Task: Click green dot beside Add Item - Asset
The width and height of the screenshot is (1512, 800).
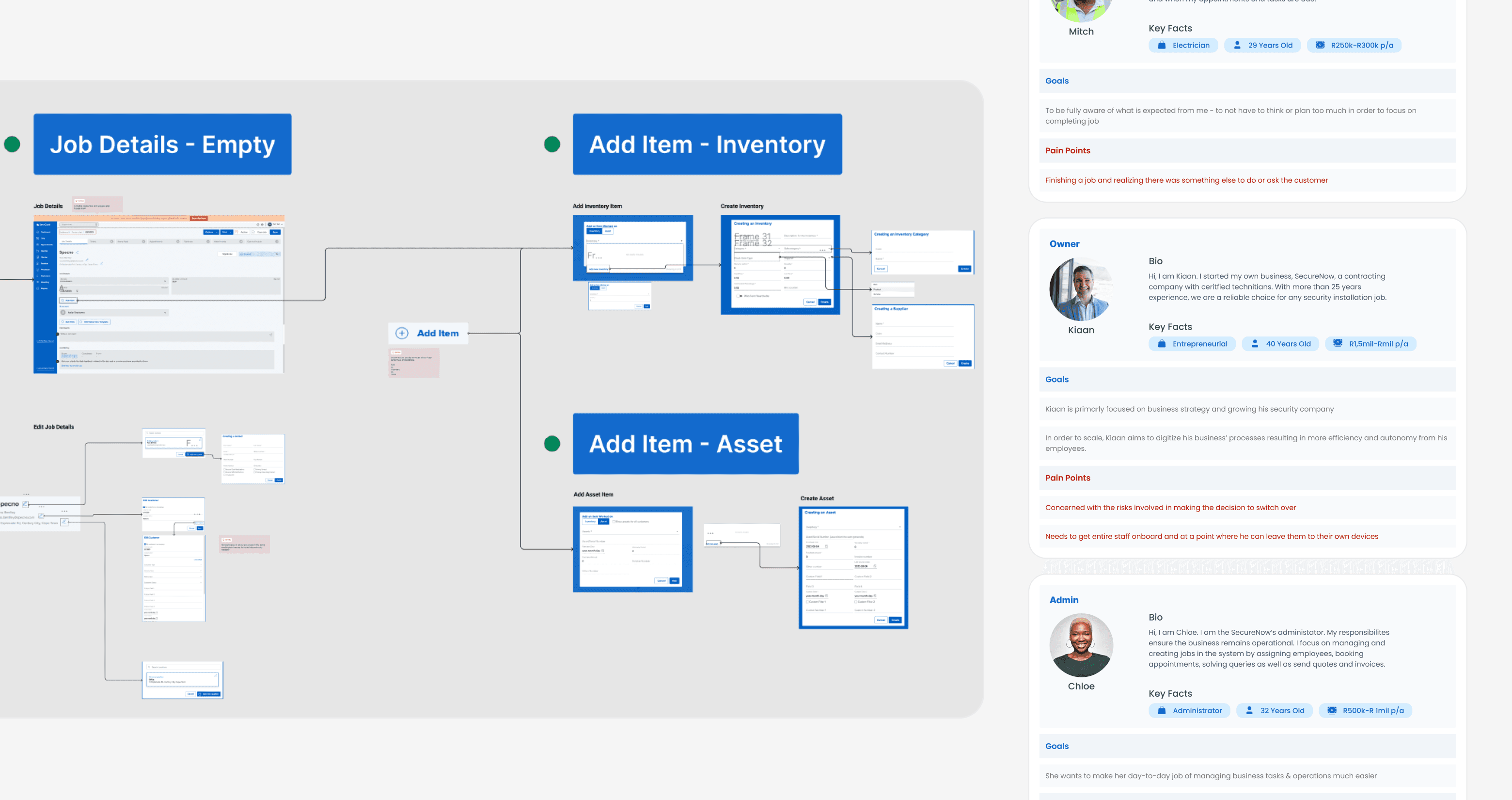Action: point(552,444)
